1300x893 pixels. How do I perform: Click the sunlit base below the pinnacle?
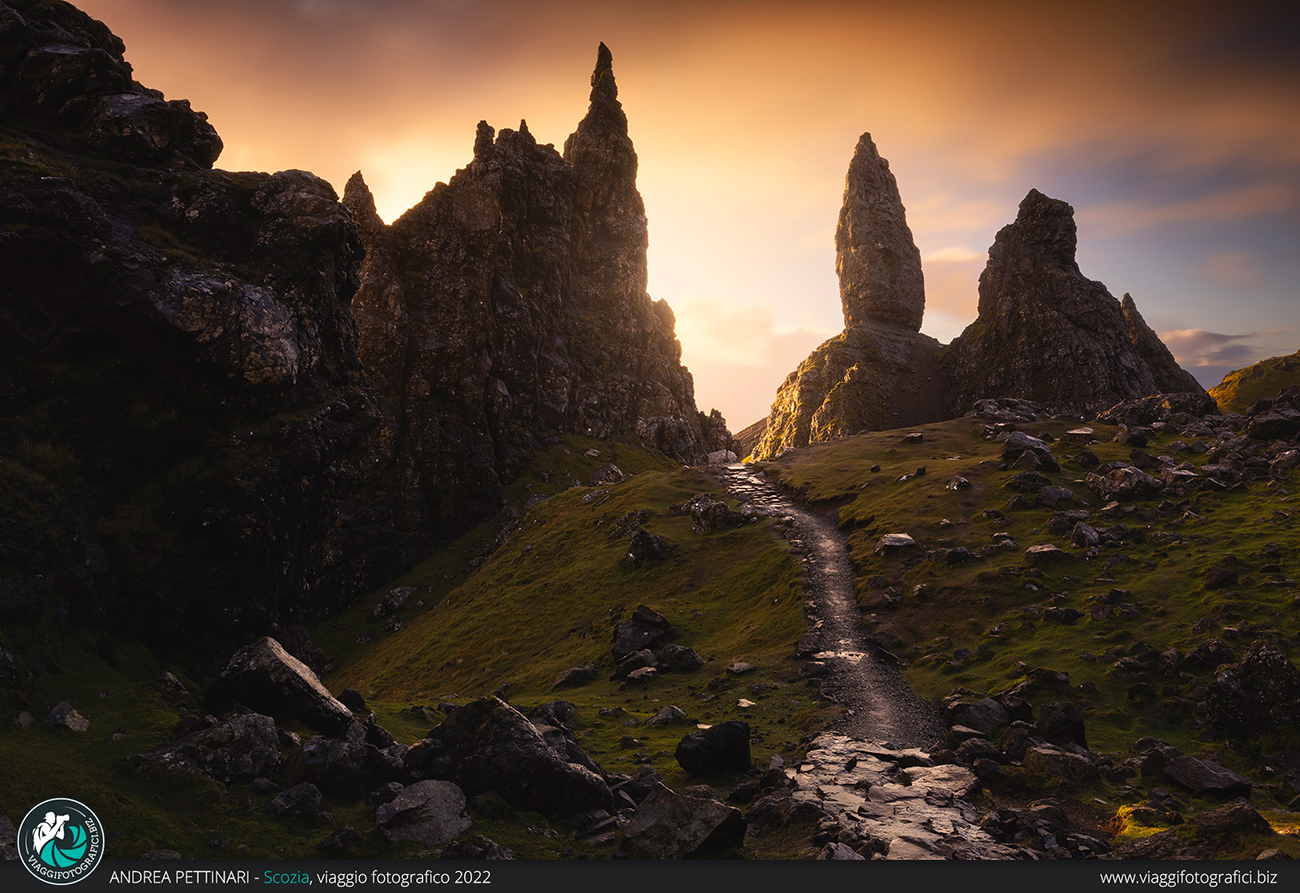click(850, 390)
